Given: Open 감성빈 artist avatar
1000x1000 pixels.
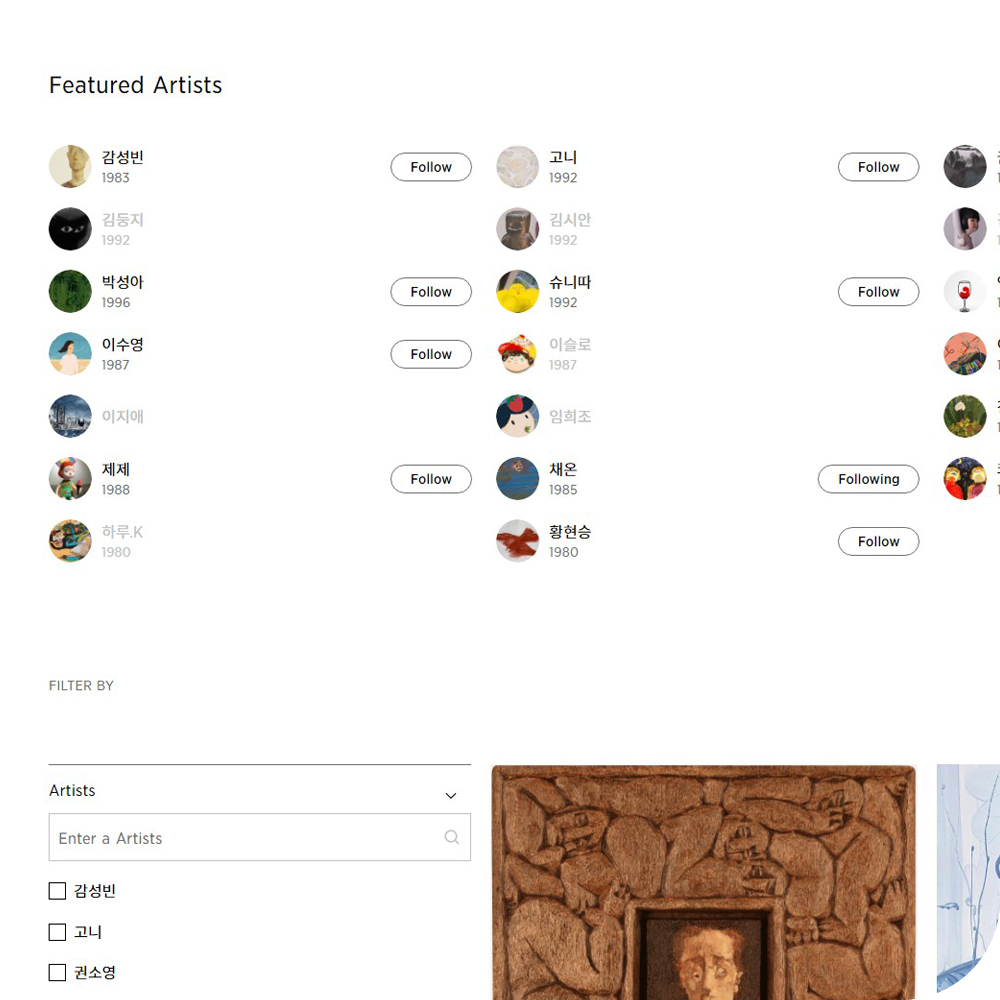Looking at the screenshot, I should (x=70, y=166).
